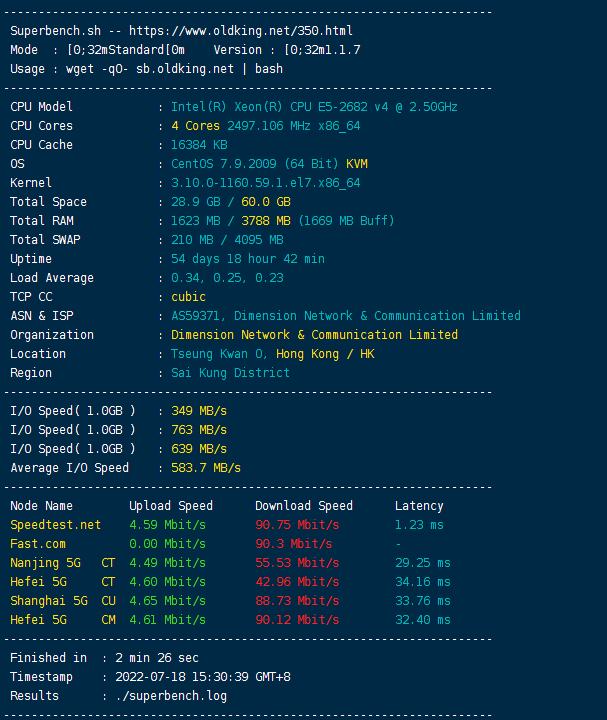Click the Nanjing 5G download speed 55.53 Mbit/s

[x=297, y=563]
